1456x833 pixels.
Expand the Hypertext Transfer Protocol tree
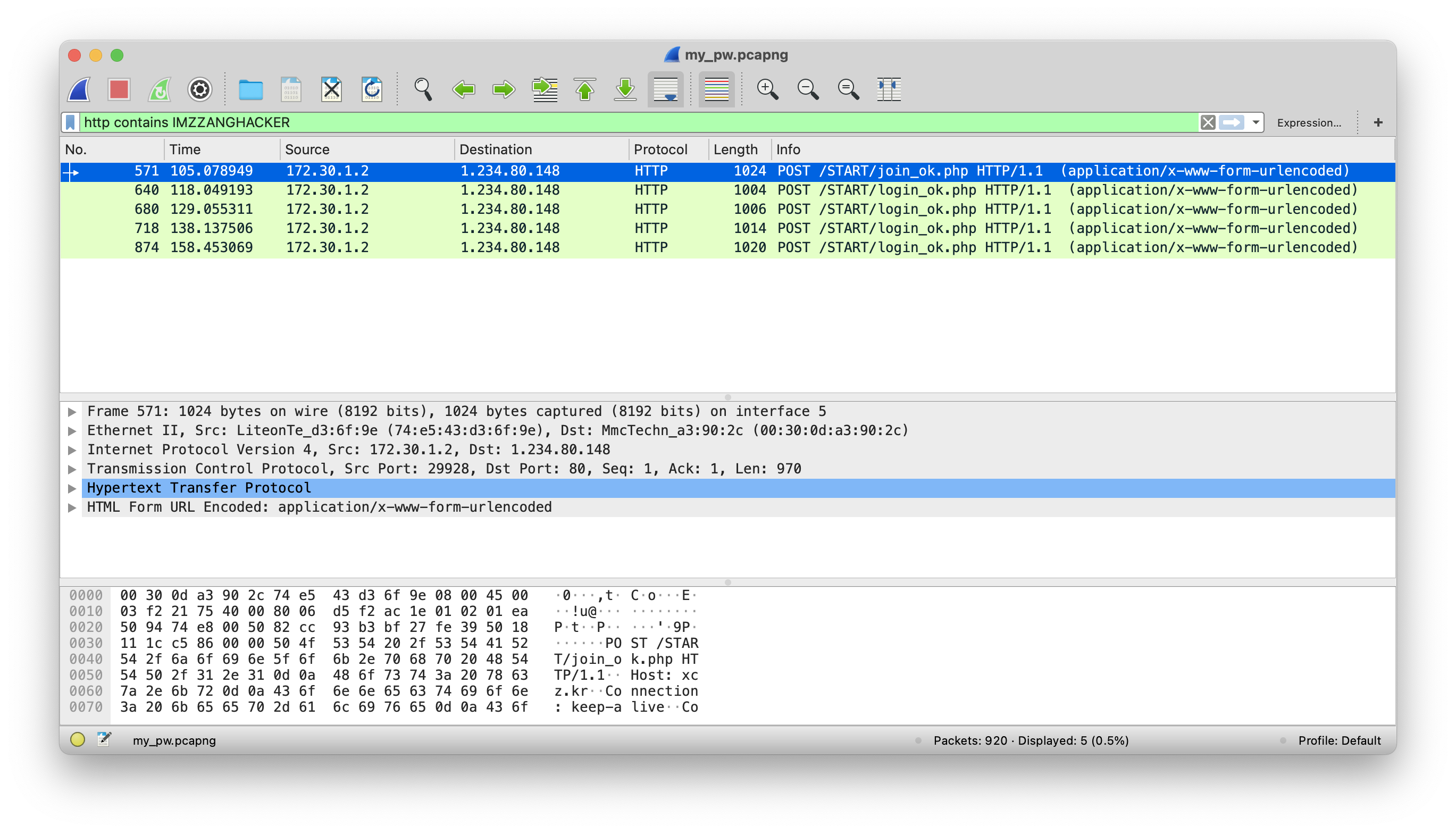[72, 488]
